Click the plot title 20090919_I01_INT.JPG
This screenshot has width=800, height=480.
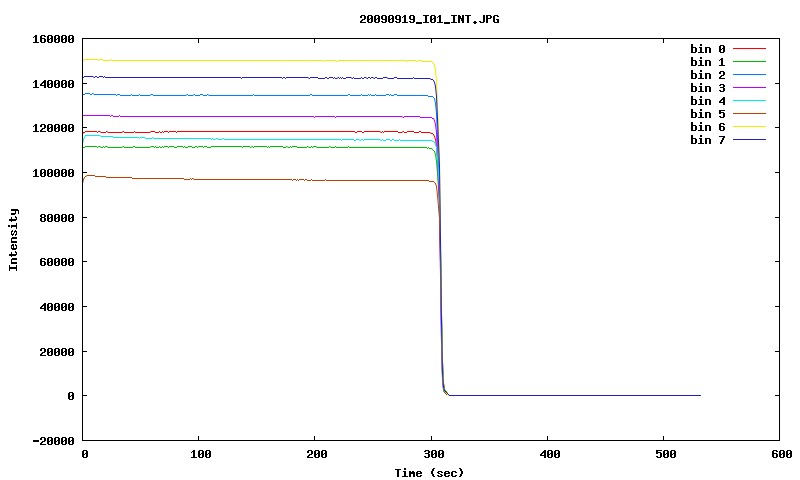pos(429,19)
